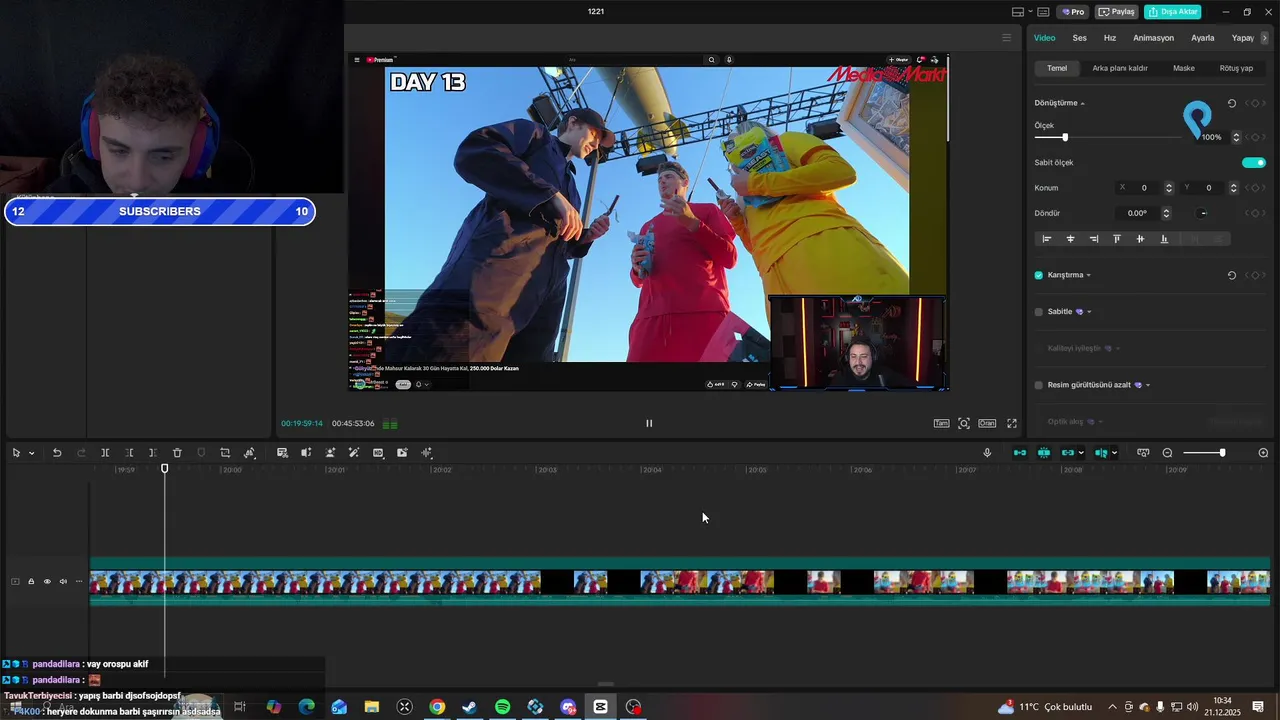Show more inspector tabs with arrow
Viewport: 1280px width, 720px height.
click(x=1265, y=38)
